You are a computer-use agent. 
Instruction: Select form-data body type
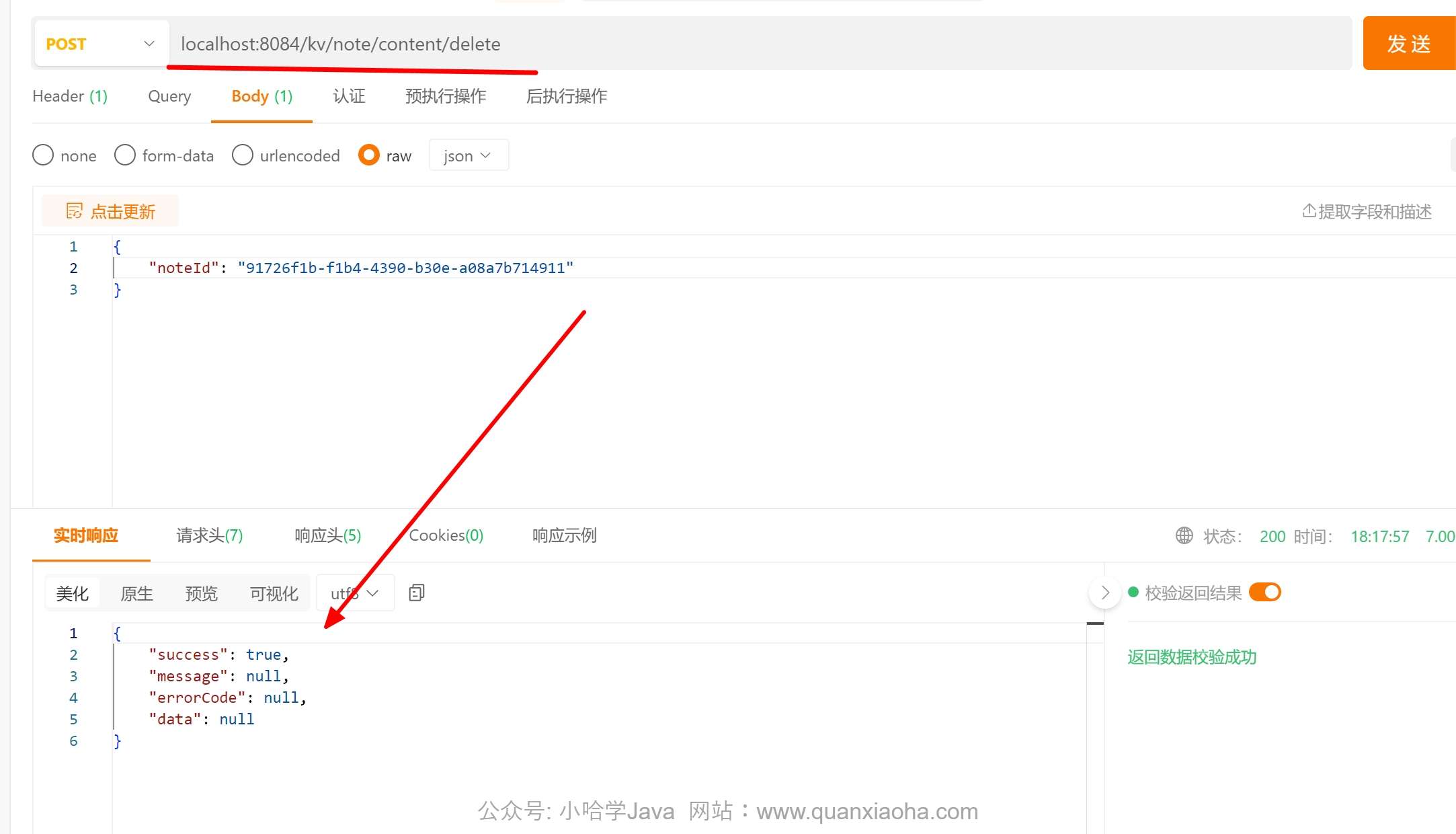click(125, 155)
